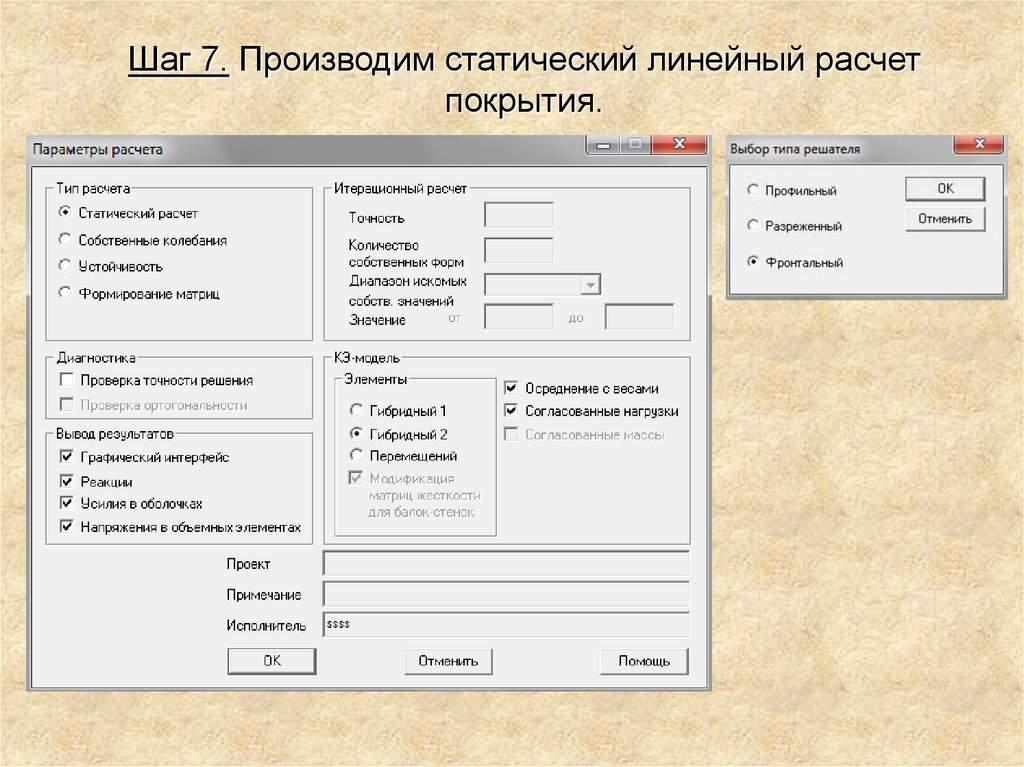Close the Выбор типа решателя dialog
The width and height of the screenshot is (1024, 767).
click(978, 144)
